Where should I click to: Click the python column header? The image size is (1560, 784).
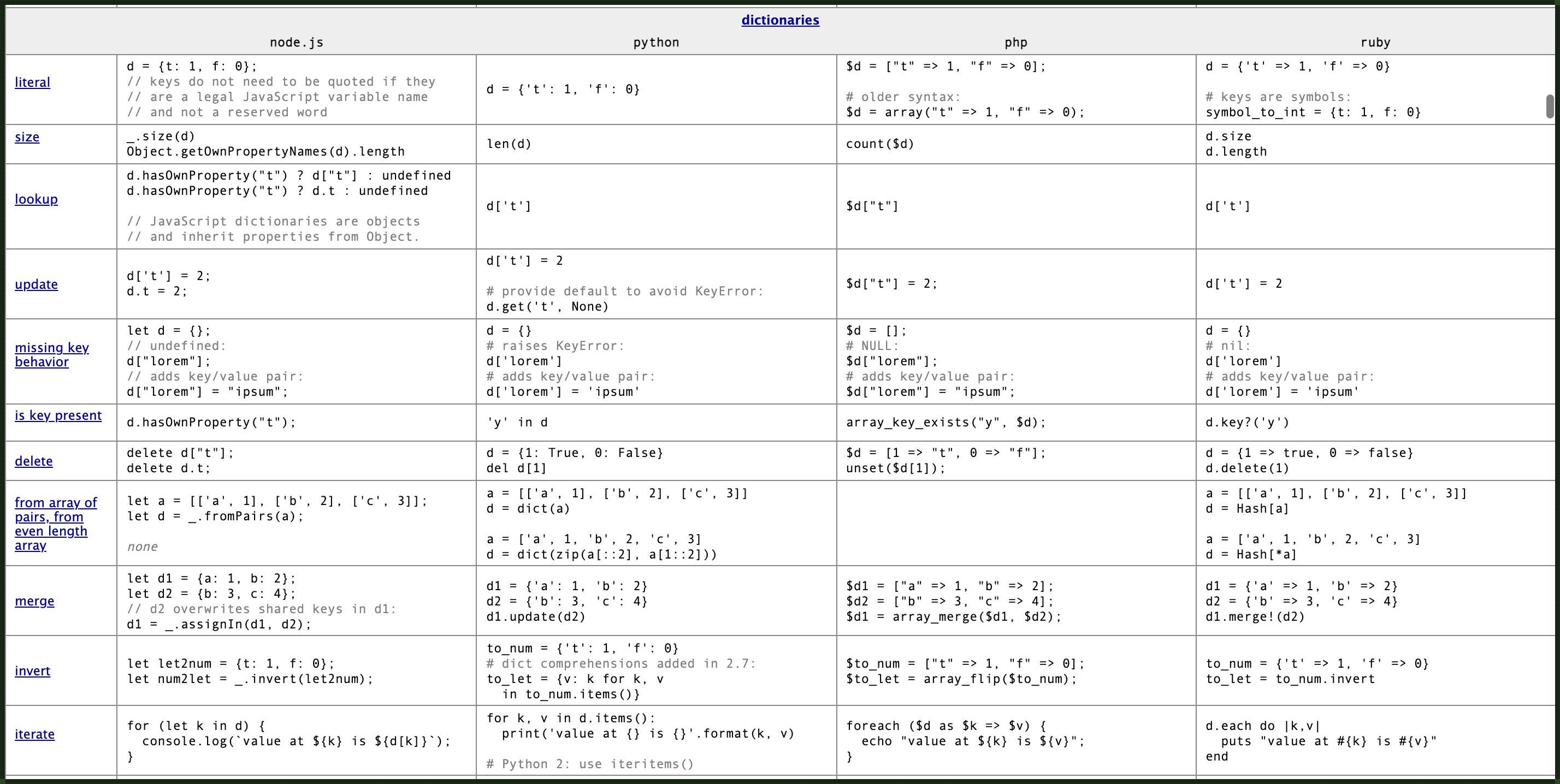point(656,43)
